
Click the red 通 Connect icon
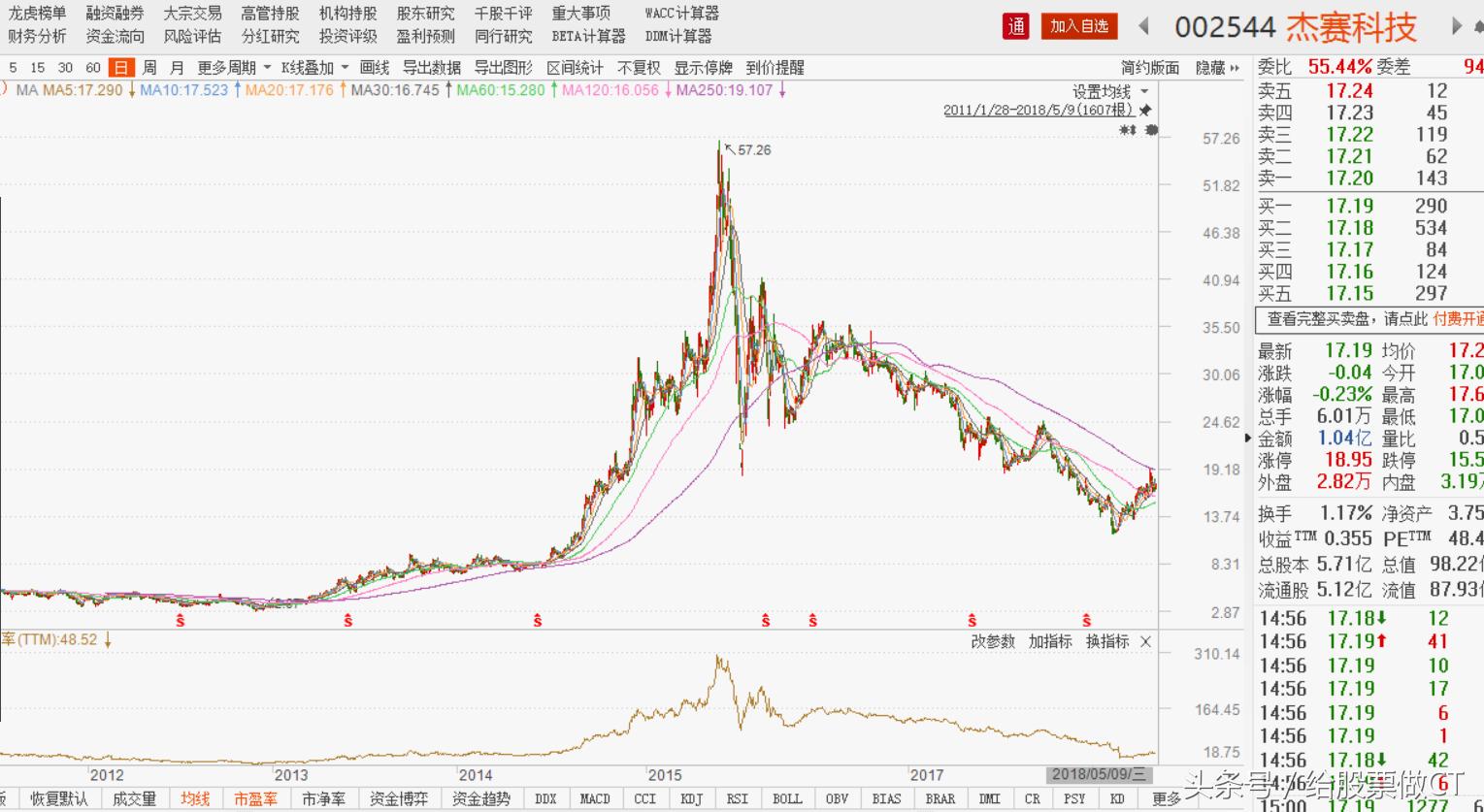click(x=1015, y=27)
